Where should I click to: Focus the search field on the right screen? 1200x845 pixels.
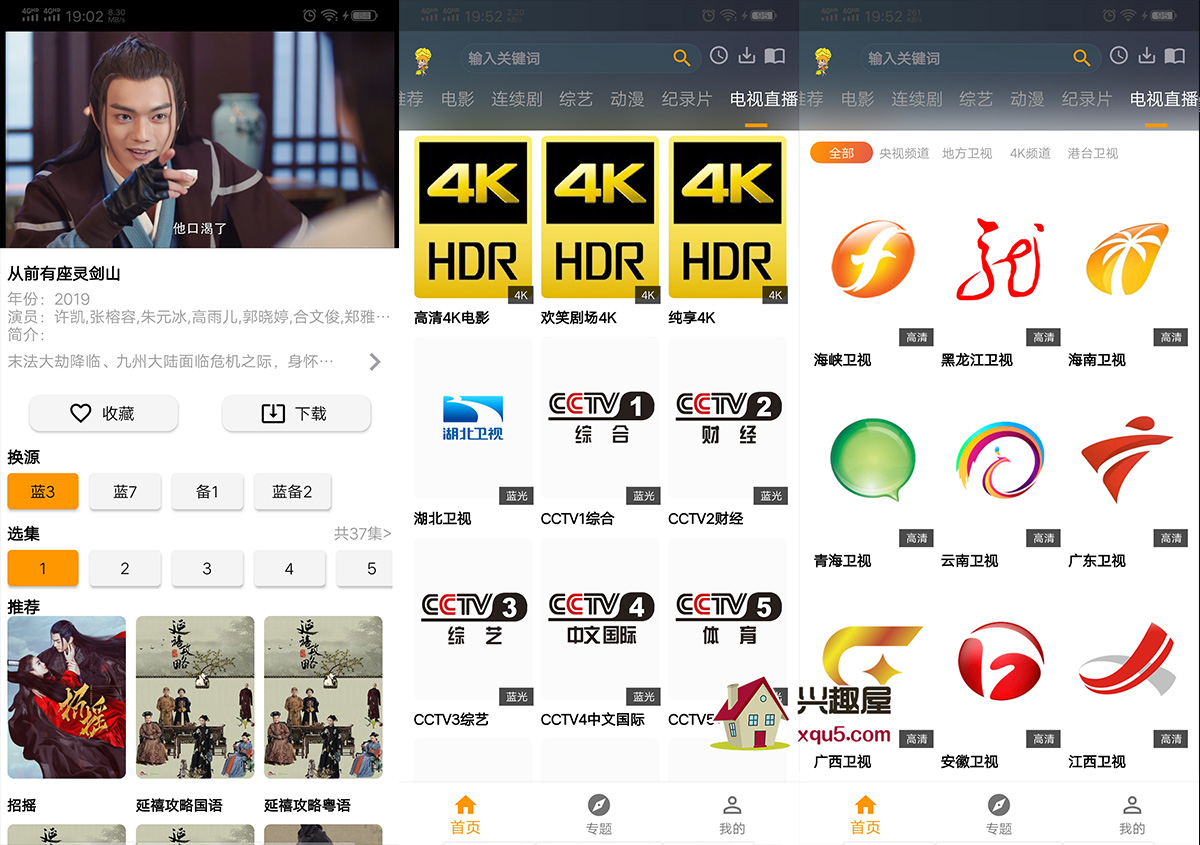980,58
